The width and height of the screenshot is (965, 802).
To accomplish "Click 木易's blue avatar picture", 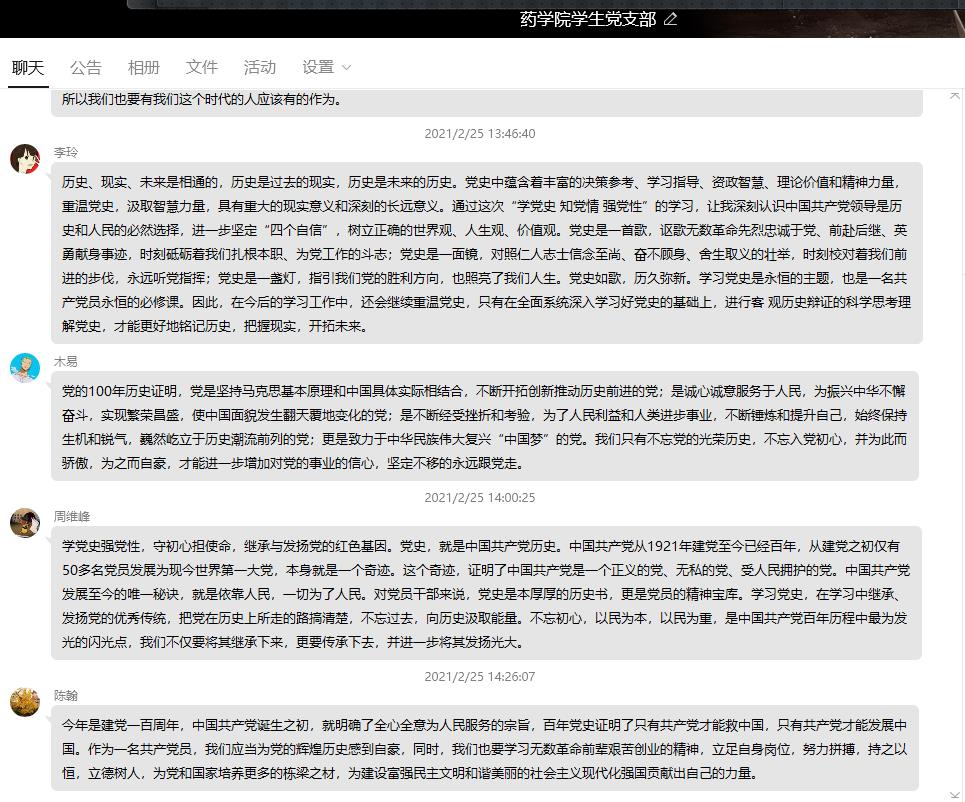I will click(25, 368).
